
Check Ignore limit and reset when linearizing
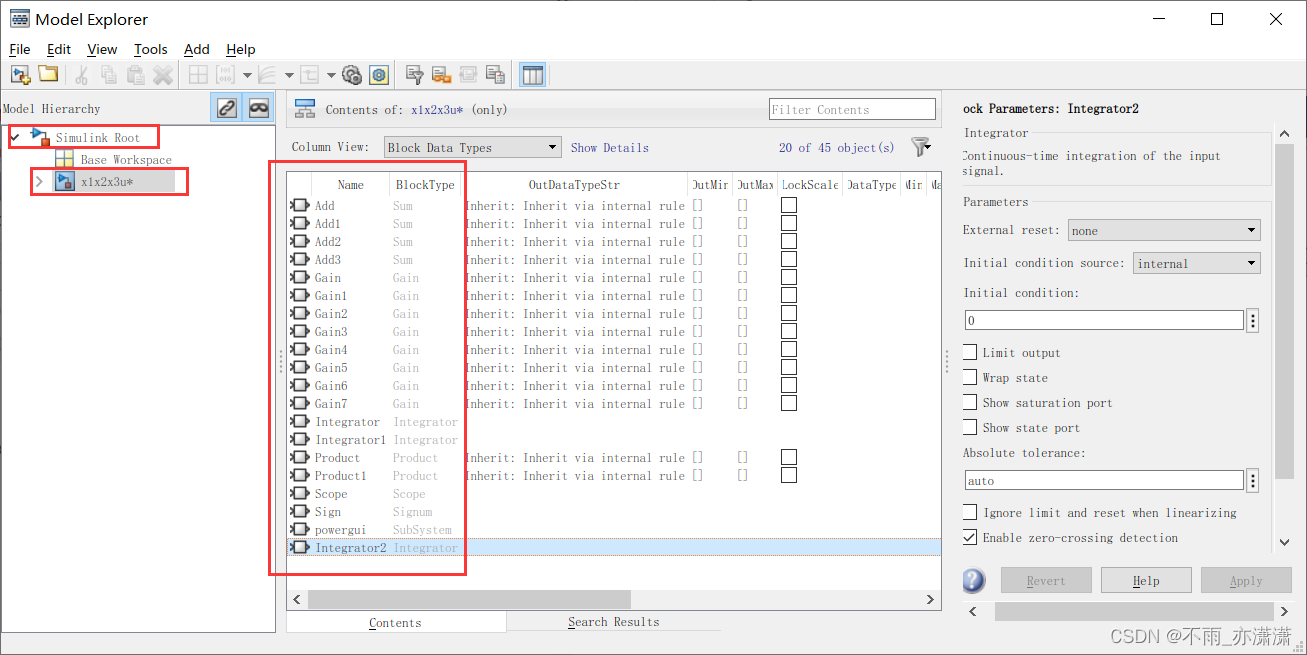click(x=970, y=512)
